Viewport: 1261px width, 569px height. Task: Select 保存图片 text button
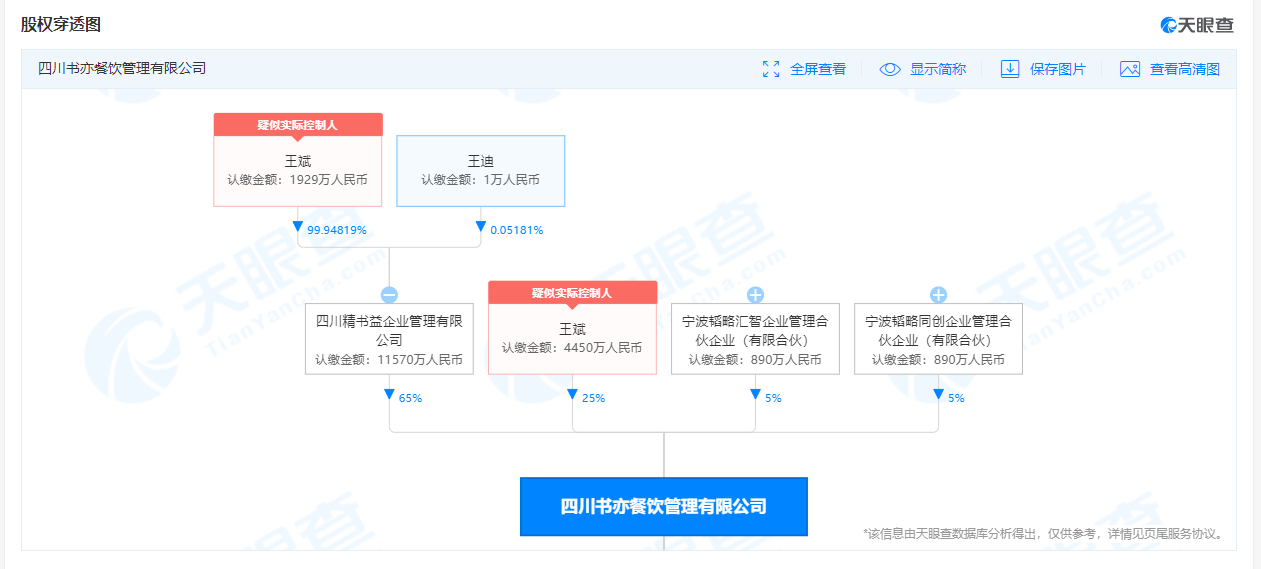1058,69
